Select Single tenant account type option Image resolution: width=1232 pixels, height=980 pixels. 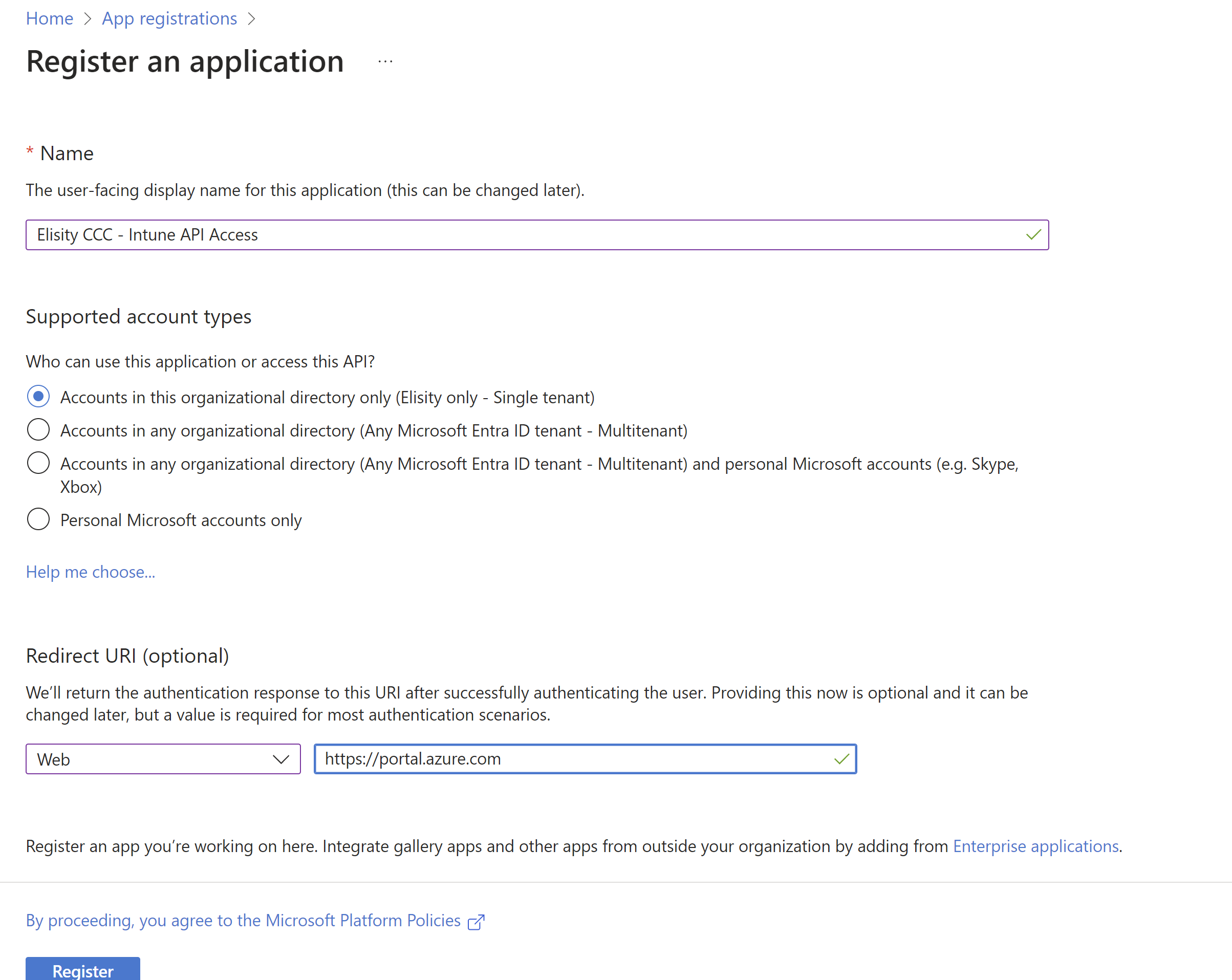[x=38, y=397]
